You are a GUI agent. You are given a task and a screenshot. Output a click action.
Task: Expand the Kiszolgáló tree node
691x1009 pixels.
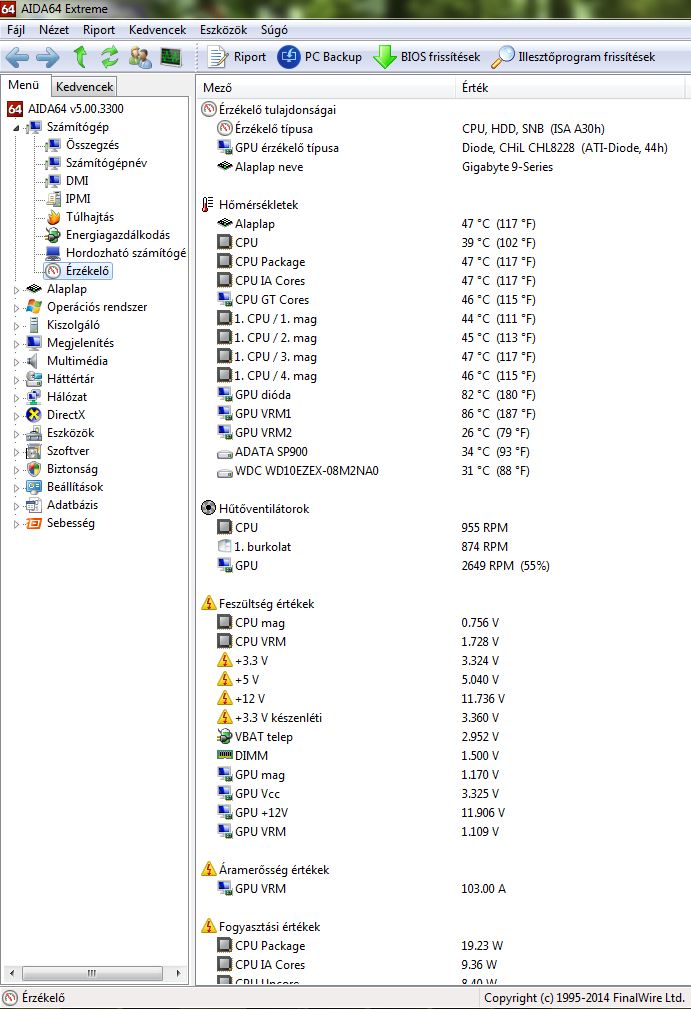click(x=16, y=326)
